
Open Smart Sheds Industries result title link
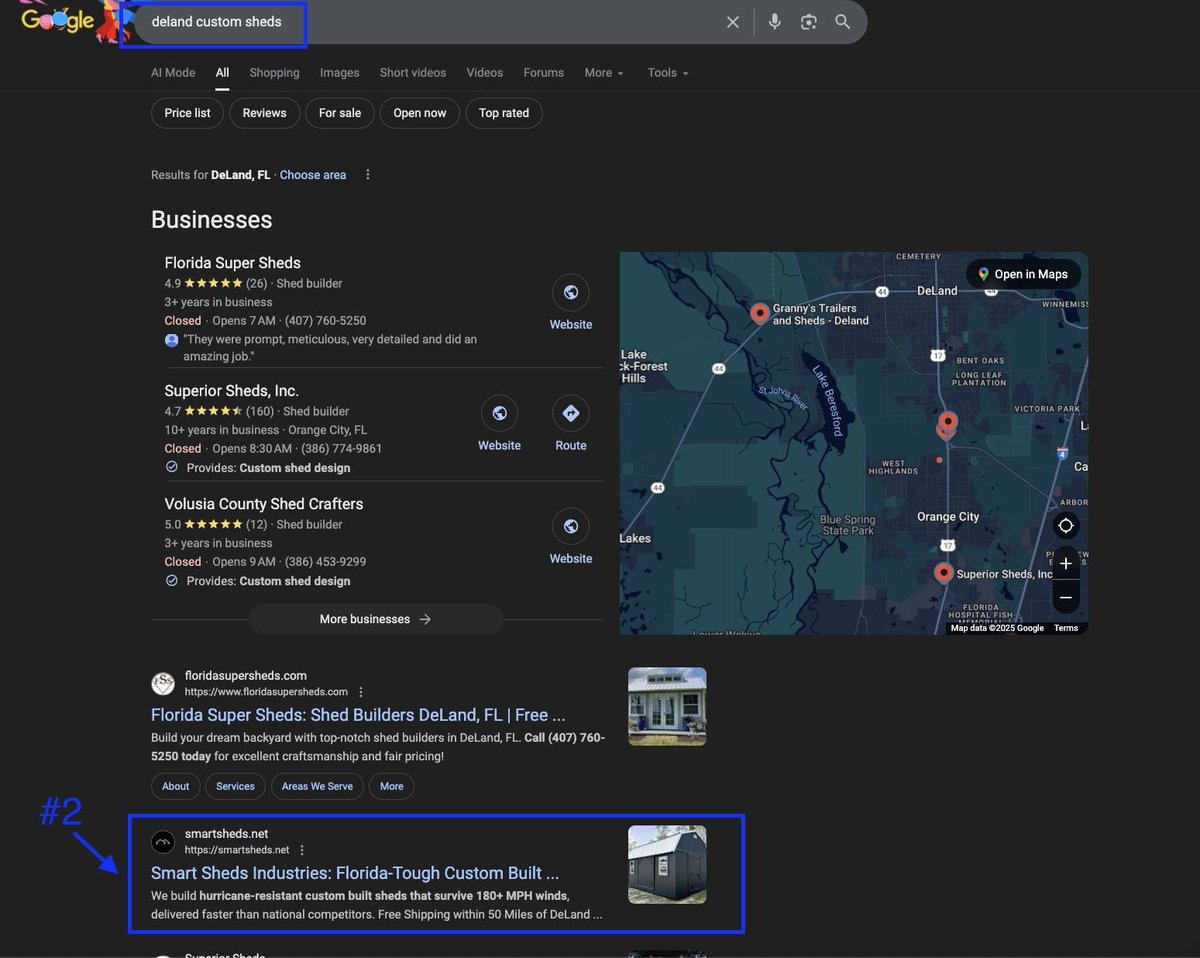click(x=355, y=873)
